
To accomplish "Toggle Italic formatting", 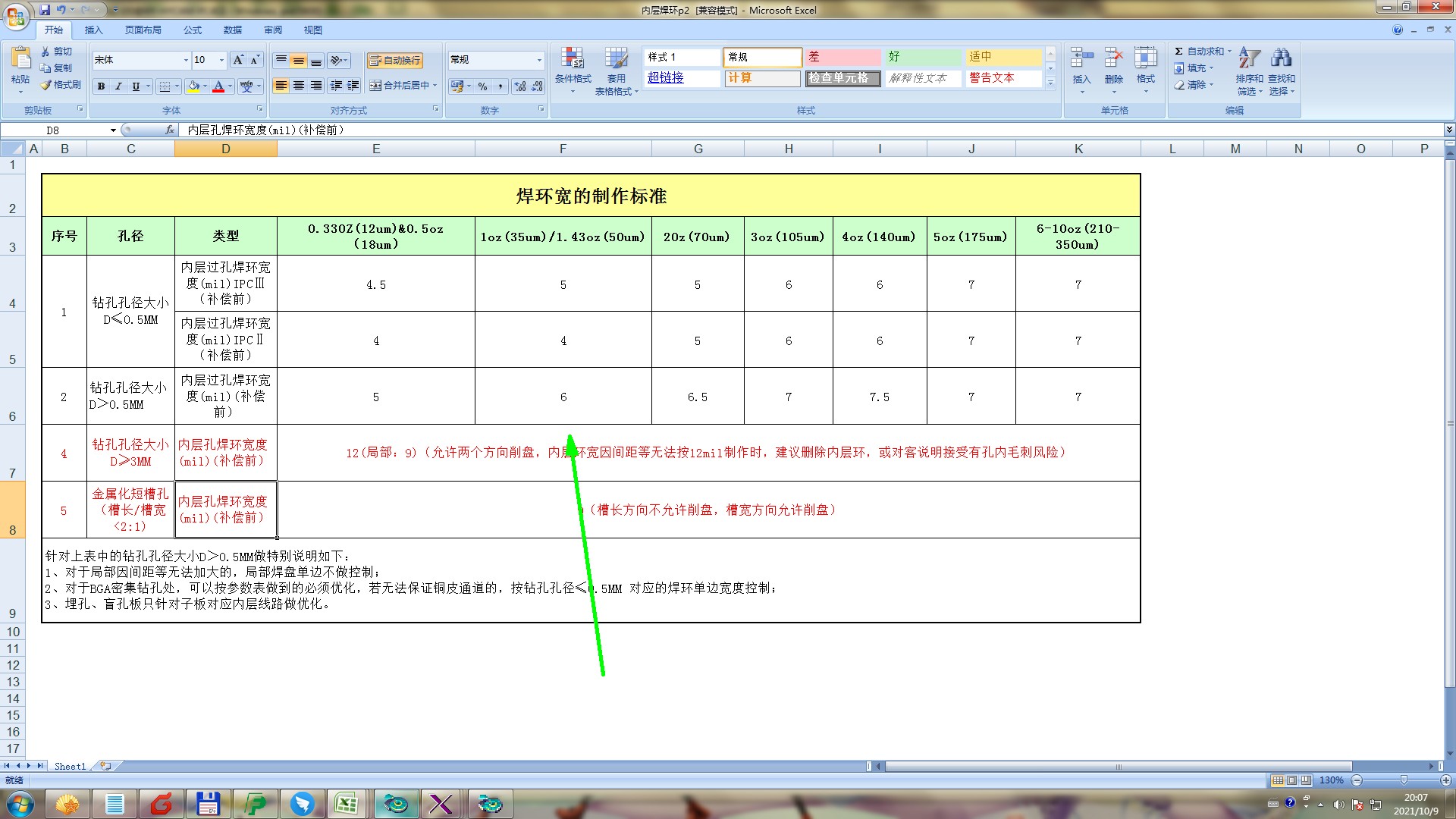I will (x=118, y=86).
